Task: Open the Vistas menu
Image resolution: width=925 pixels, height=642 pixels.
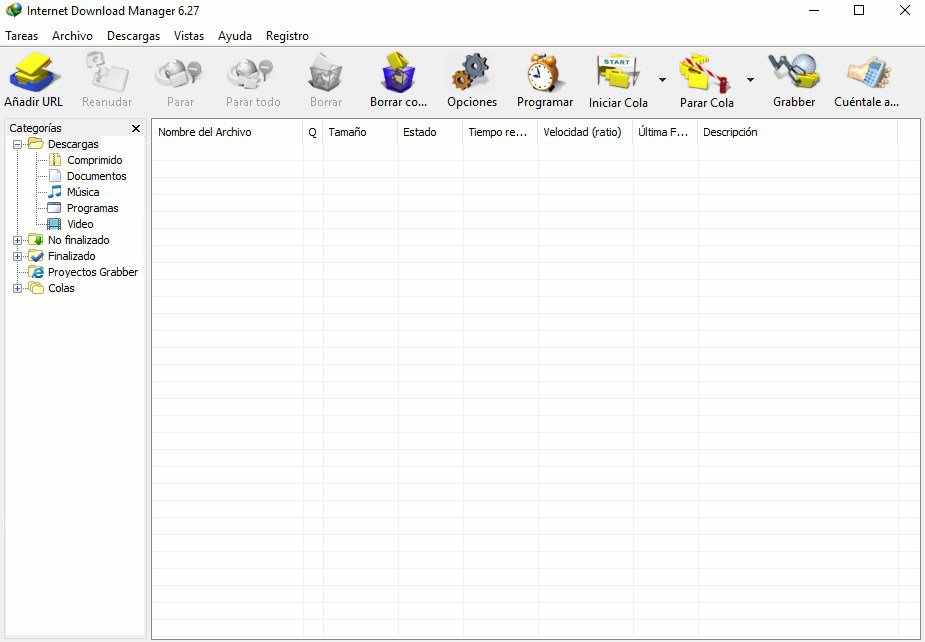Action: pos(188,35)
